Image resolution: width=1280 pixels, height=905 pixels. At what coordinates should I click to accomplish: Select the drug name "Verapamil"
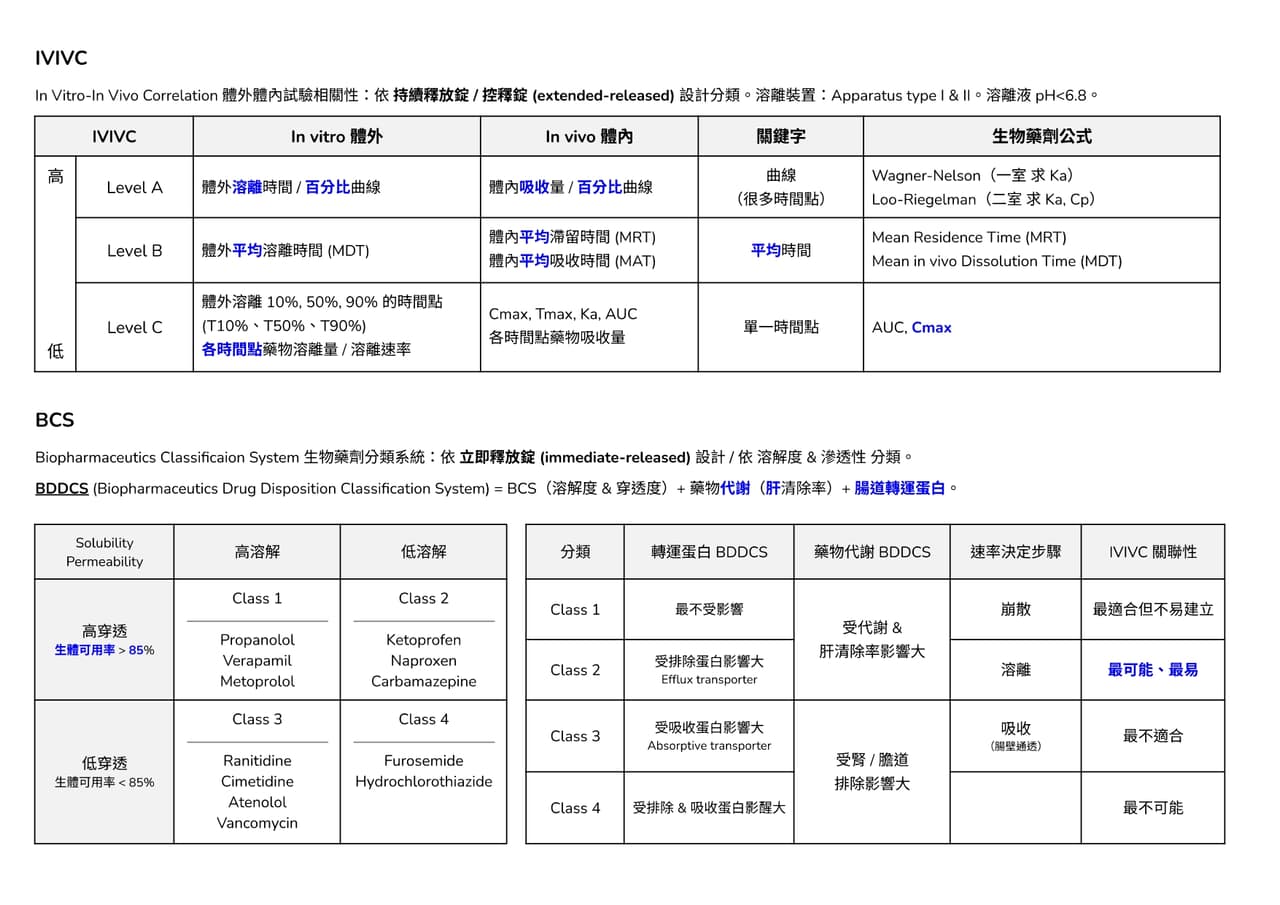(257, 661)
